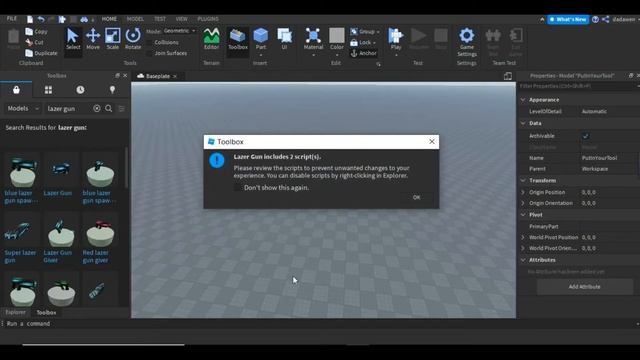Click the Toolbox results scrollbar
The image size is (640, 360).
(126, 168)
